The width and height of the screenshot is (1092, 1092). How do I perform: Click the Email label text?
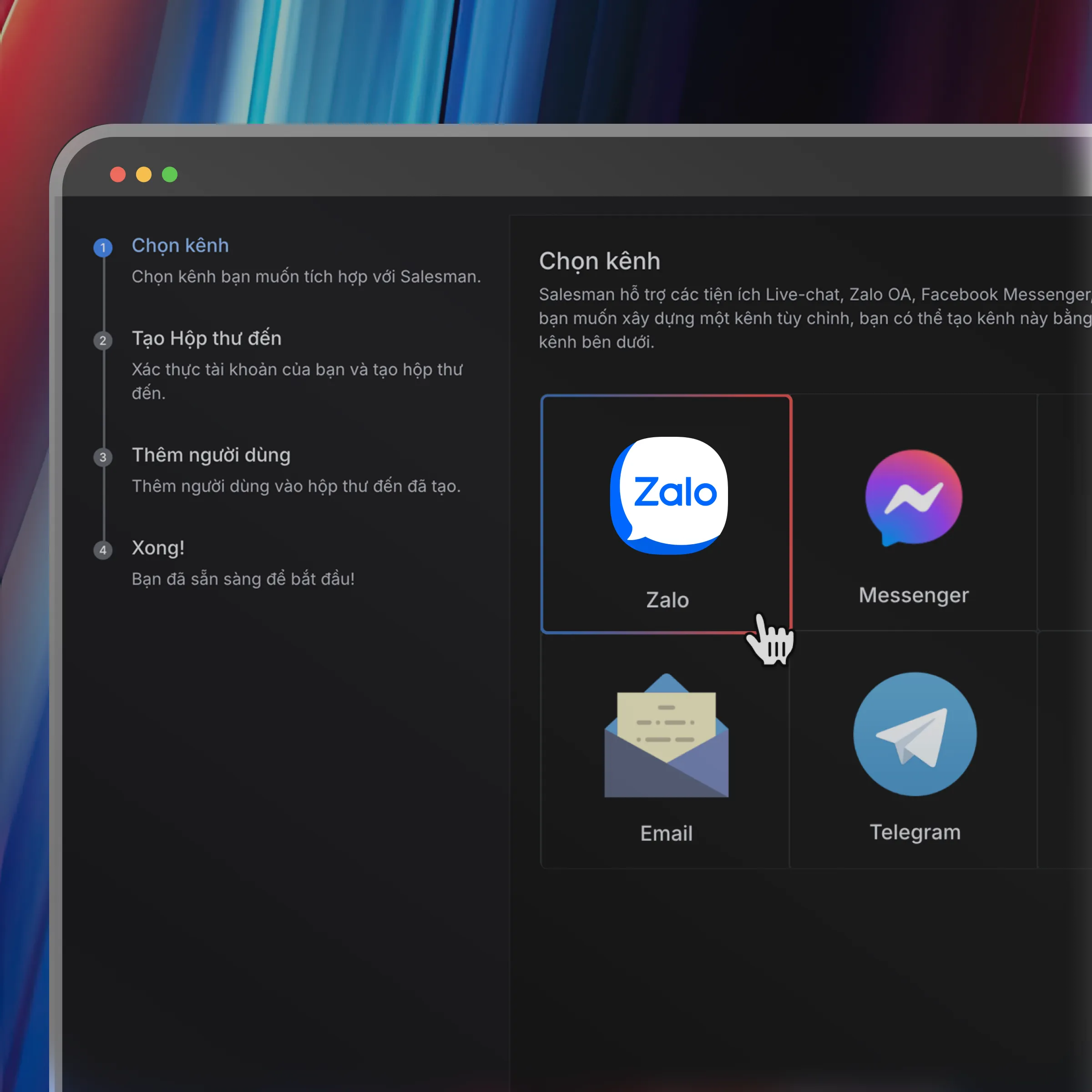click(667, 833)
